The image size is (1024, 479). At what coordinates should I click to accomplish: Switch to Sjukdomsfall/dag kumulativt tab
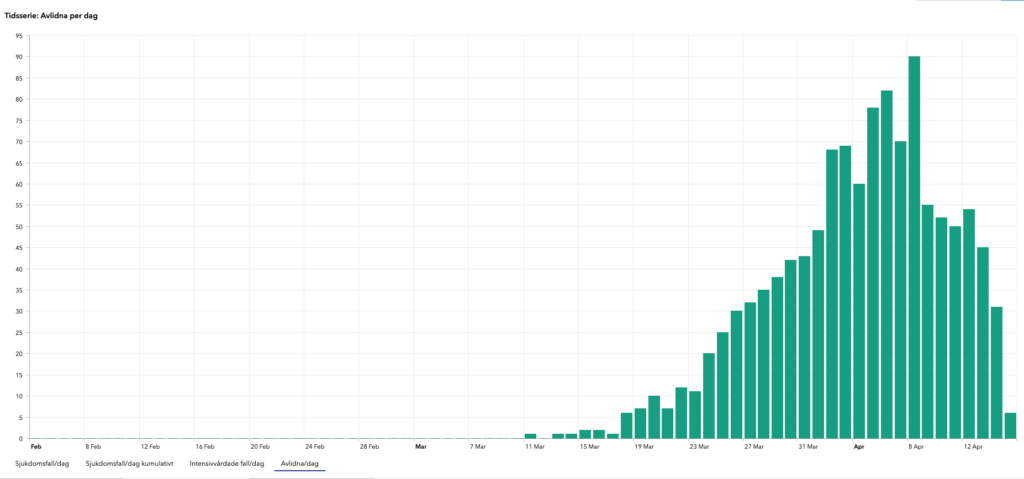point(130,463)
